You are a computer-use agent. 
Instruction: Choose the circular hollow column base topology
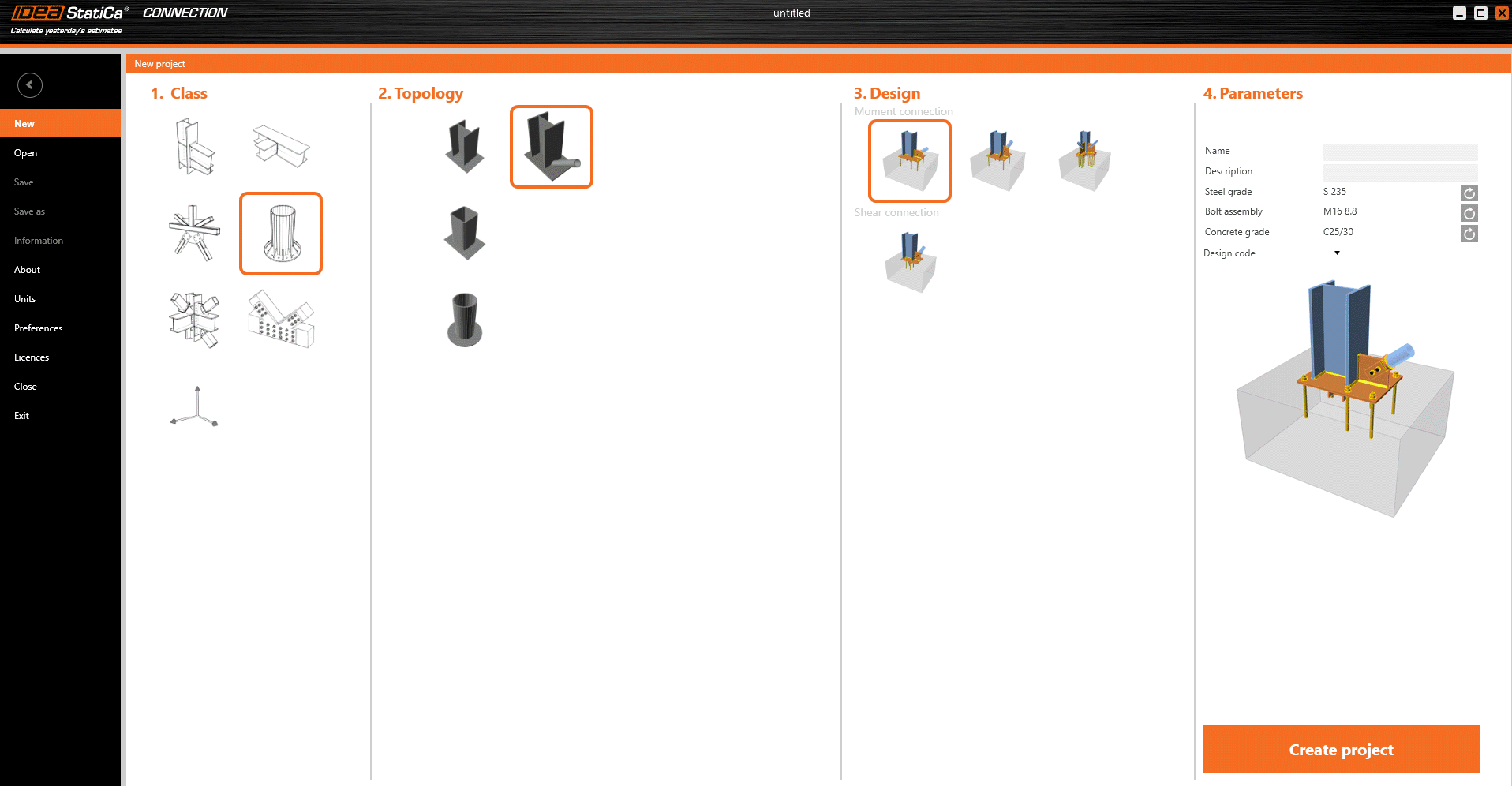tap(465, 320)
